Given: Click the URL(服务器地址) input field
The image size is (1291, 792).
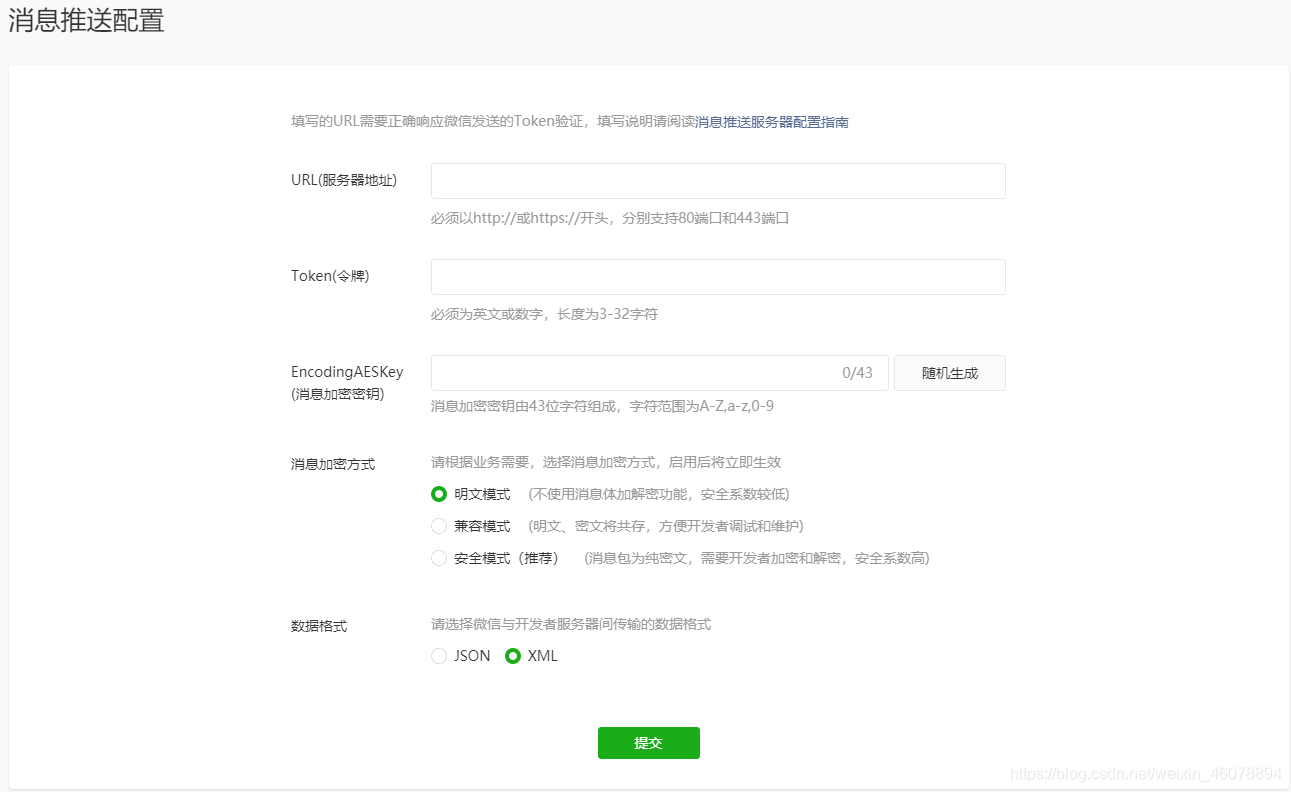Looking at the screenshot, I should pos(718,181).
